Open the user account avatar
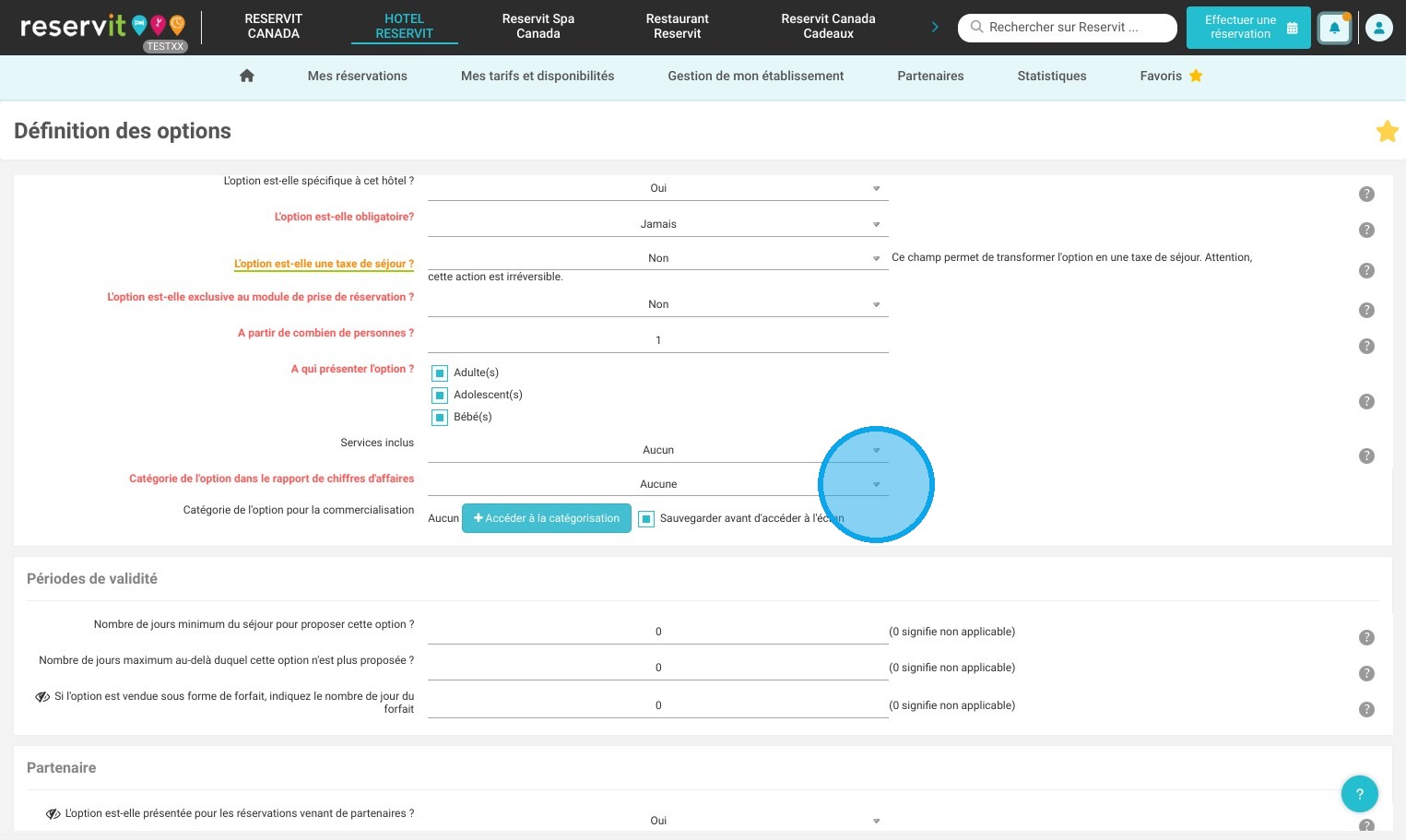Viewport: 1406px width, 840px height. tap(1378, 29)
